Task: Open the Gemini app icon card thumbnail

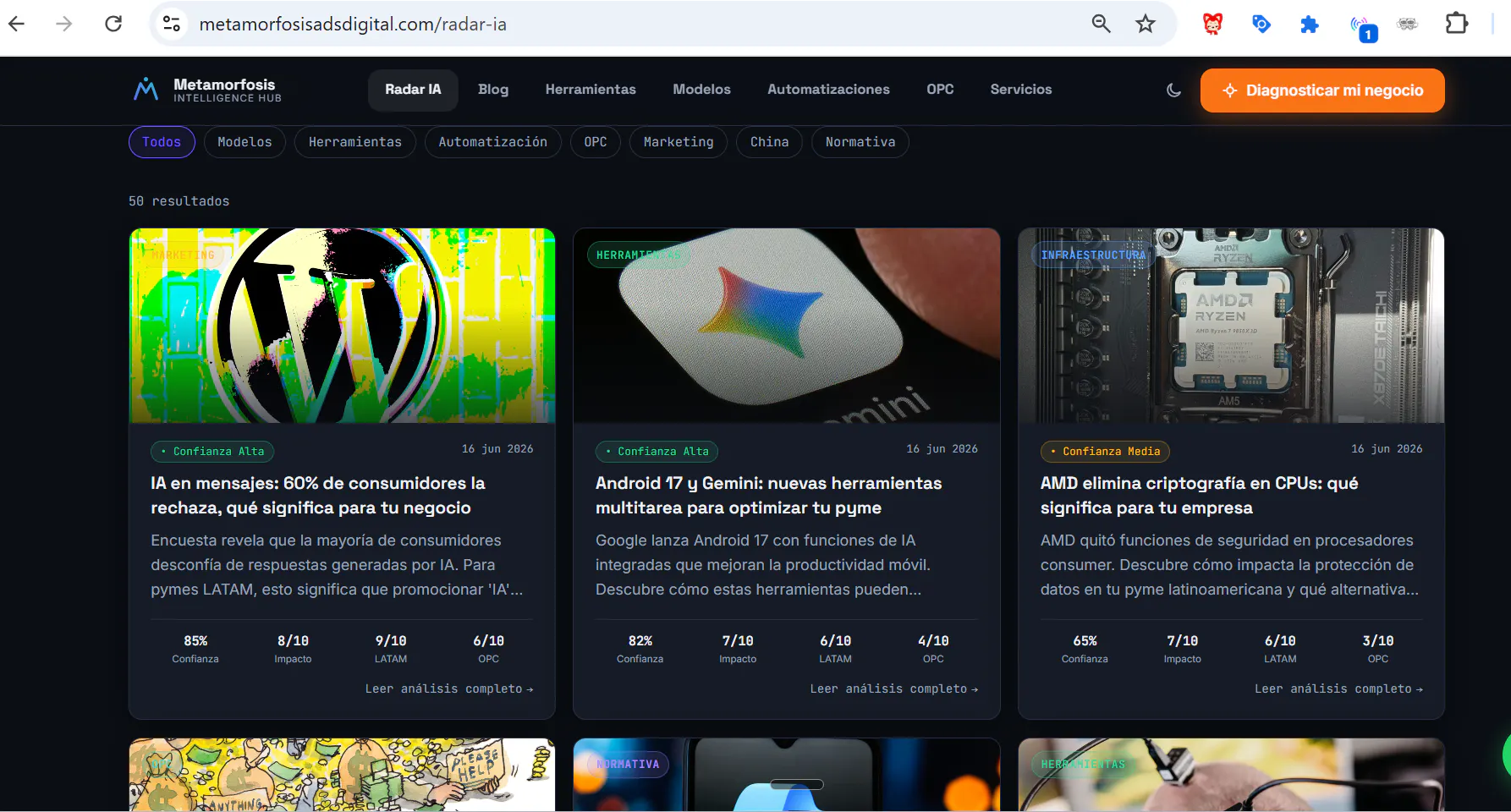Action: pos(787,326)
